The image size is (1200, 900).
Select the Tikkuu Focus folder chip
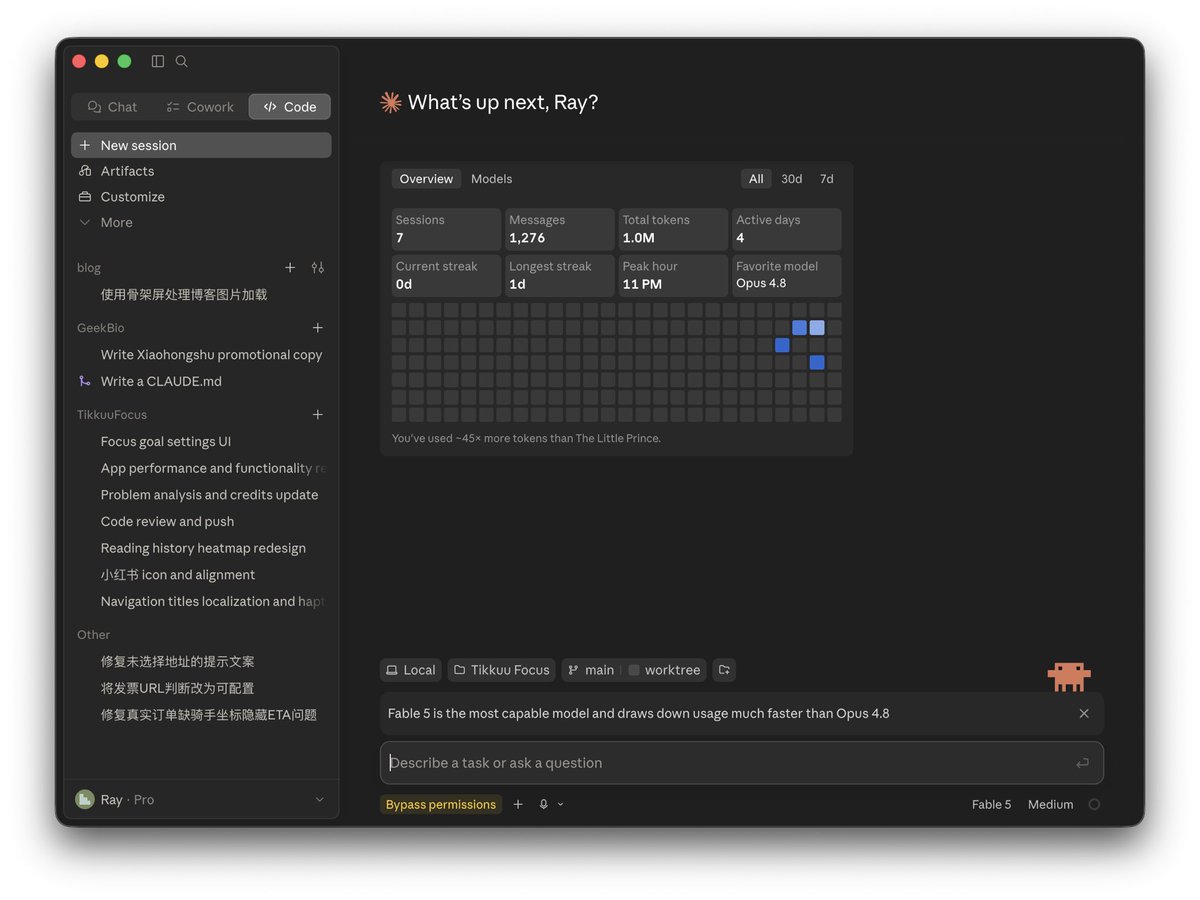tap(502, 670)
